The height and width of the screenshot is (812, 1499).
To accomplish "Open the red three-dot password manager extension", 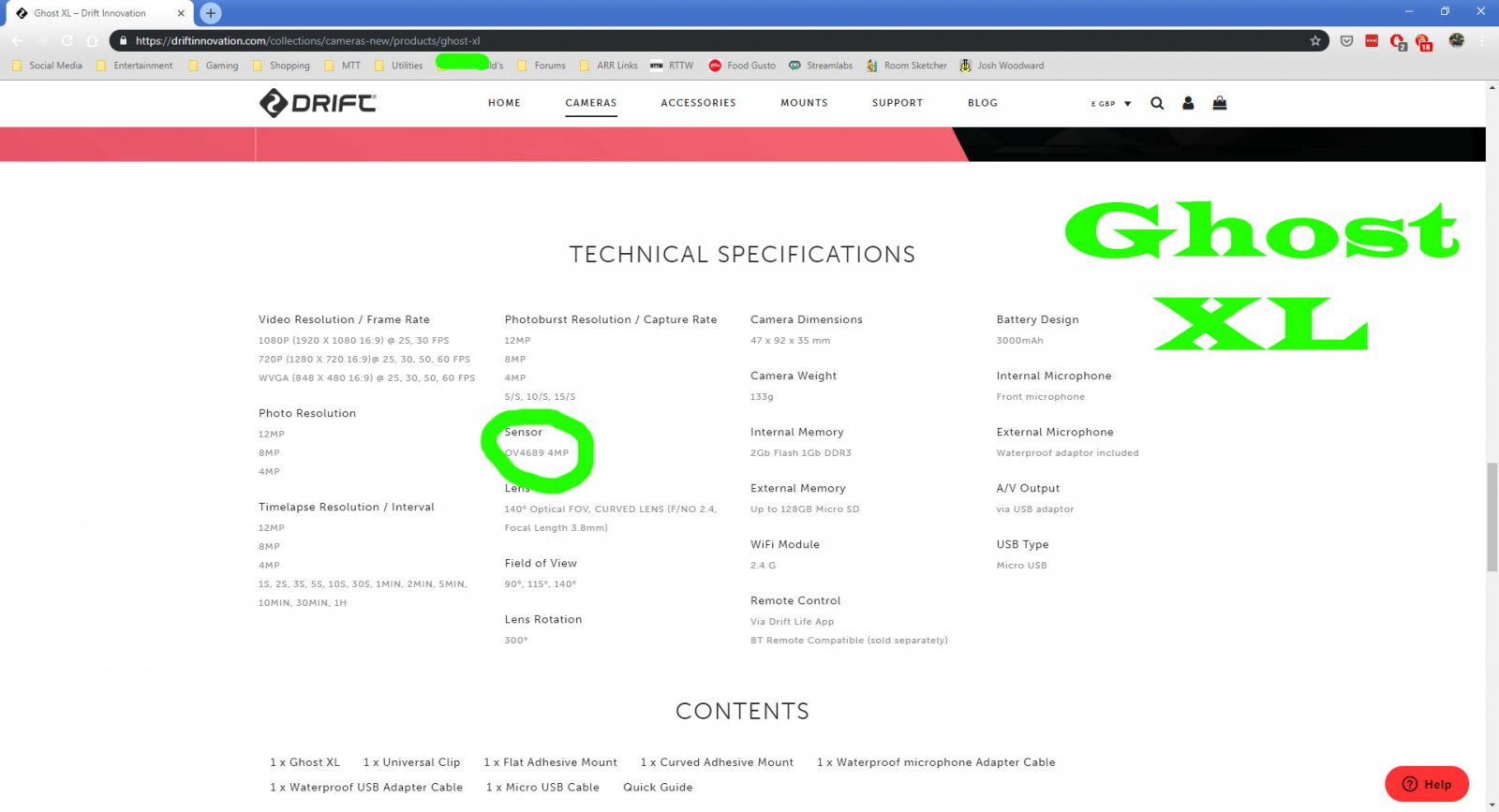I will click(x=1372, y=40).
